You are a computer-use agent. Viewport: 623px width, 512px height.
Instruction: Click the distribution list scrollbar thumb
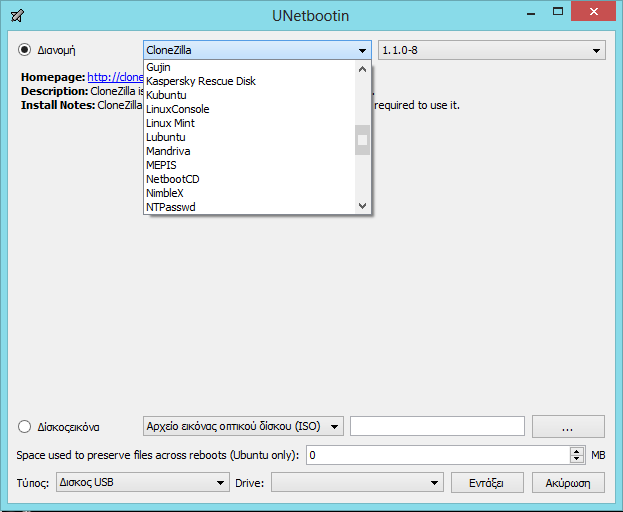[362, 140]
